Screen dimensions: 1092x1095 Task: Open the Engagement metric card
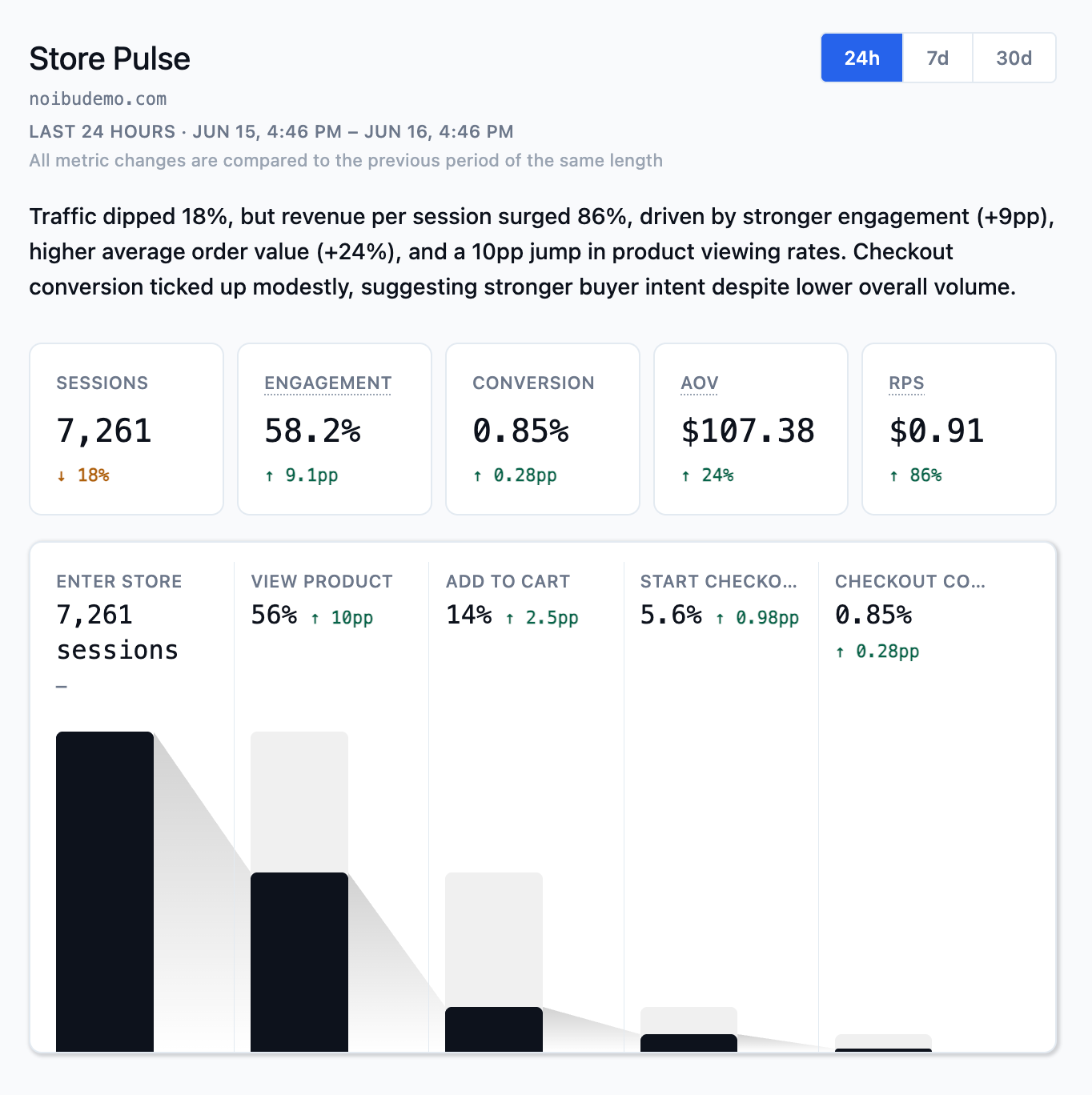click(335, 429)
